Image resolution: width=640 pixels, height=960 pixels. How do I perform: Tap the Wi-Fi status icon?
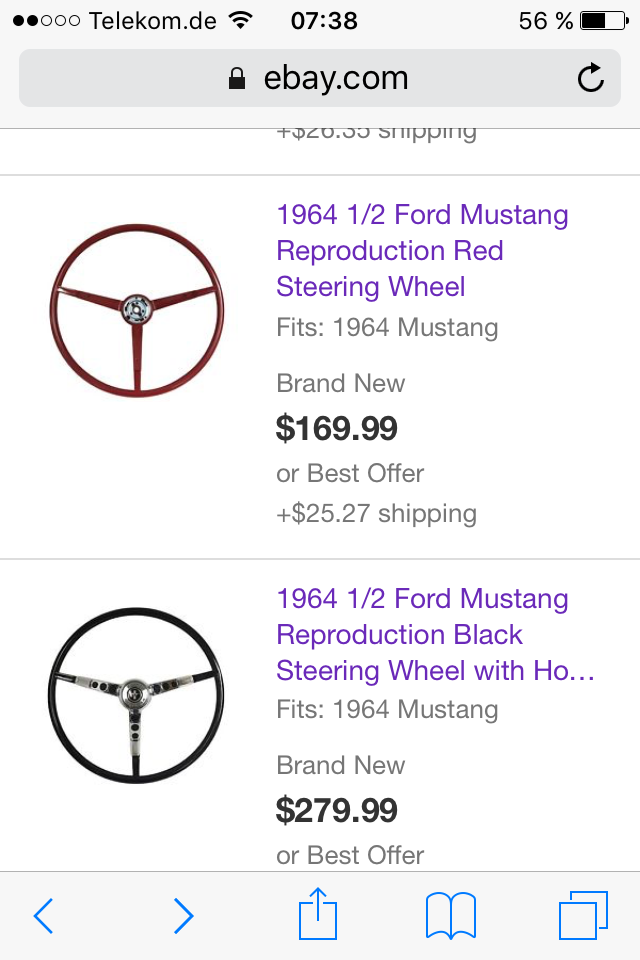tap(240, 20)
